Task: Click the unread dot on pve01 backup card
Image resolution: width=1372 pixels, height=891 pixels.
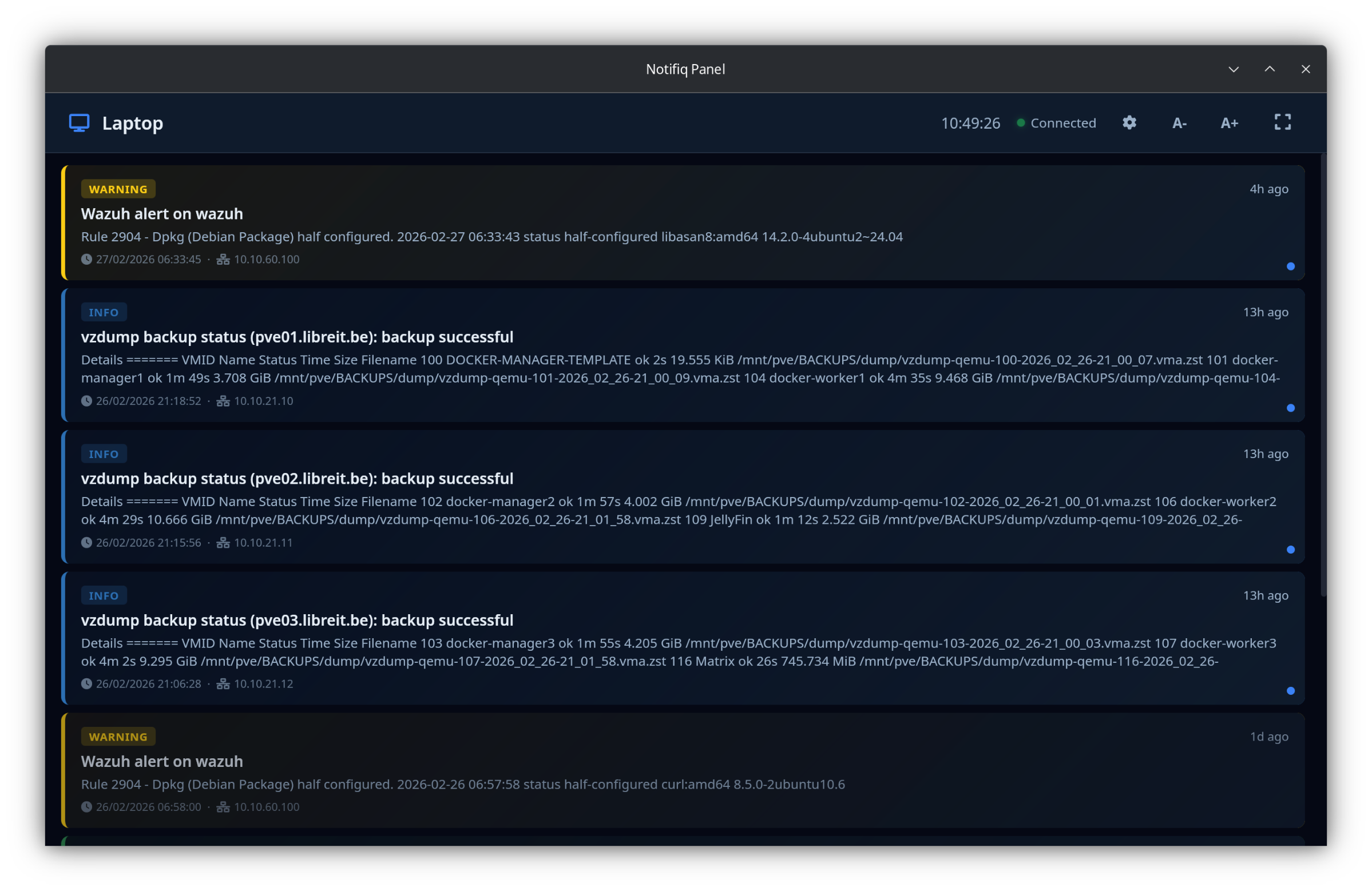Action: pyautogui.click(x=1290, y=408)
